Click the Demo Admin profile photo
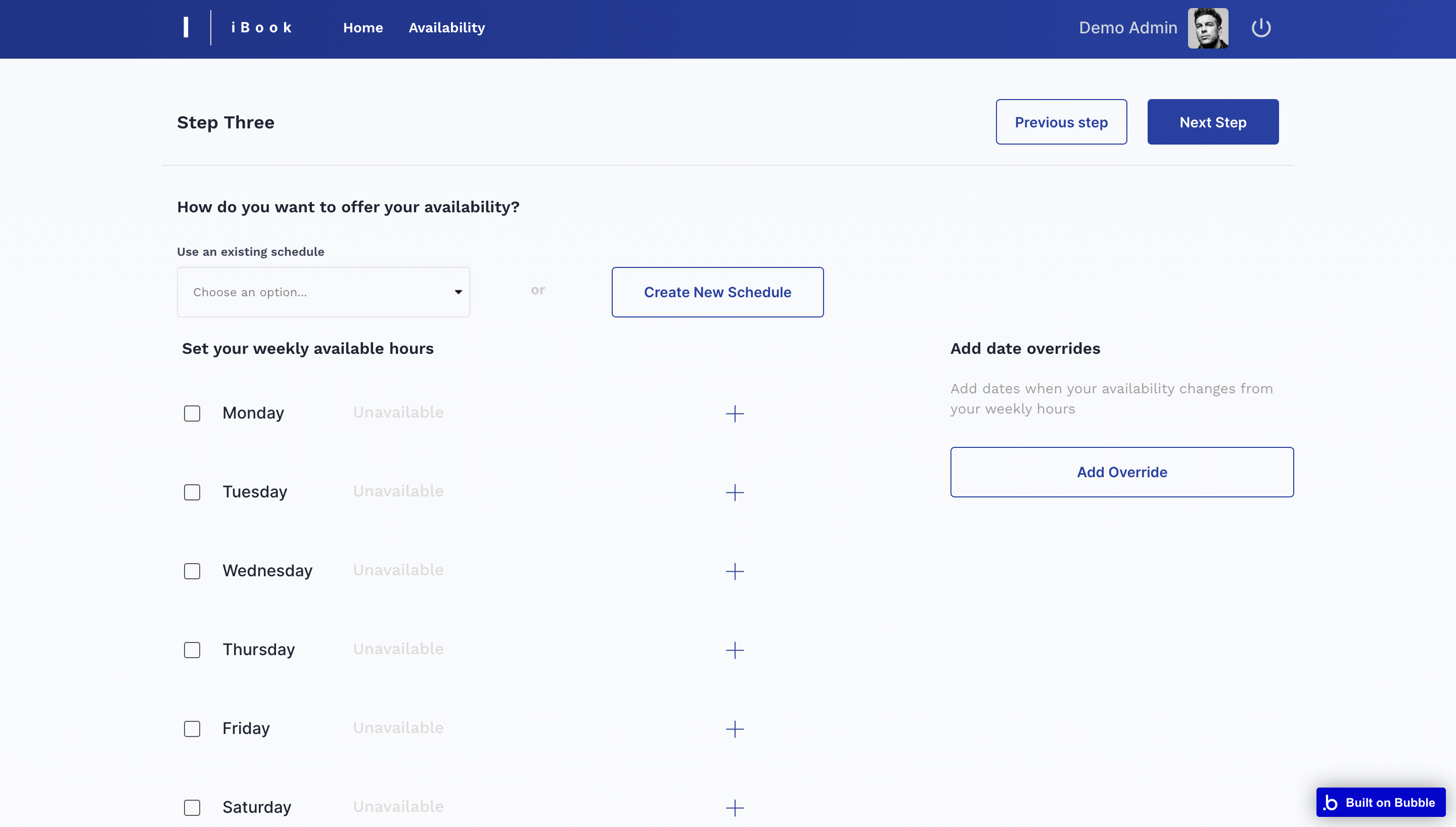Screen dimensions: 1456x827 [x=1208, y=28]
